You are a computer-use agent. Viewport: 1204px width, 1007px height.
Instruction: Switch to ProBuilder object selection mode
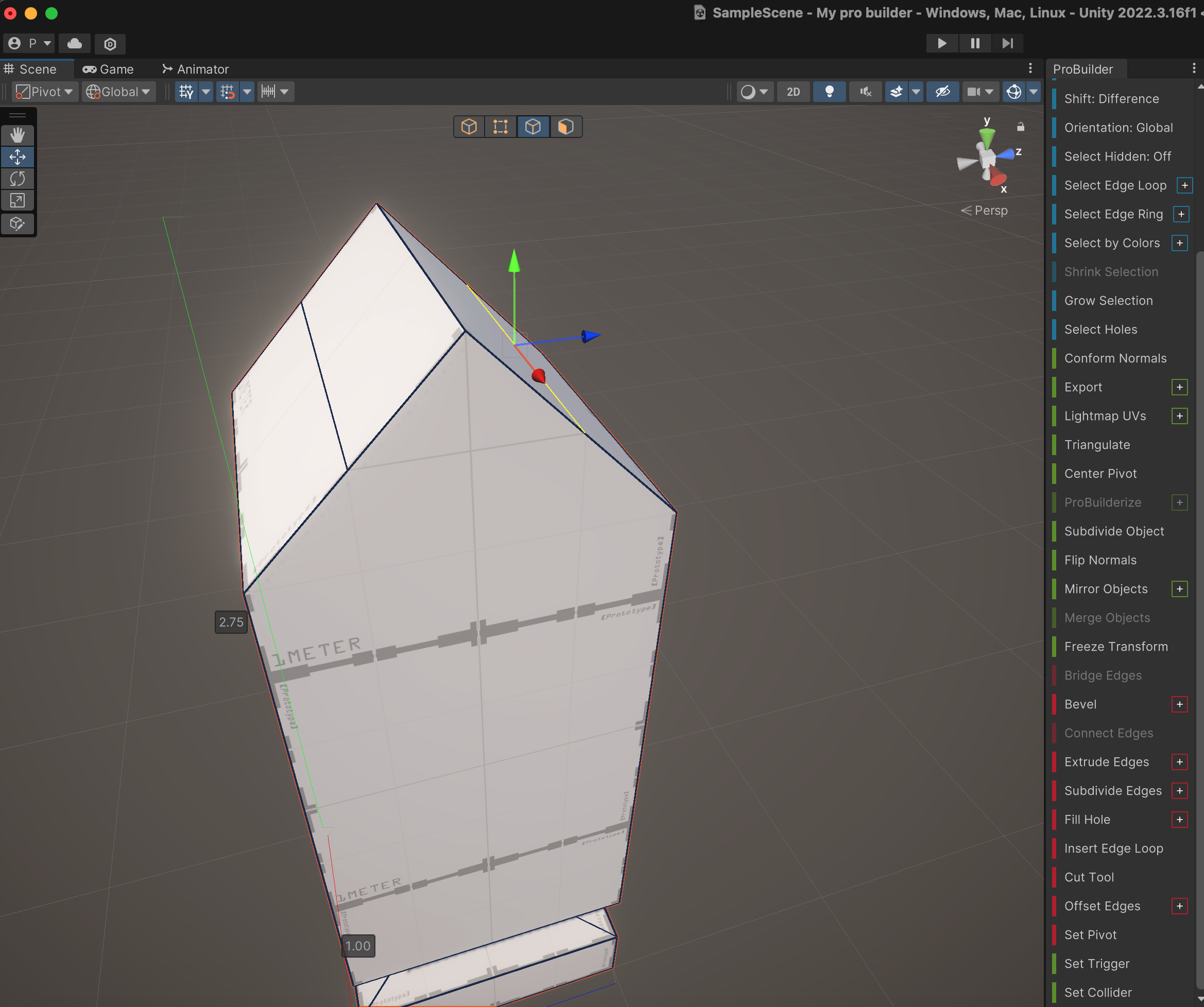[x=469, y=127]
